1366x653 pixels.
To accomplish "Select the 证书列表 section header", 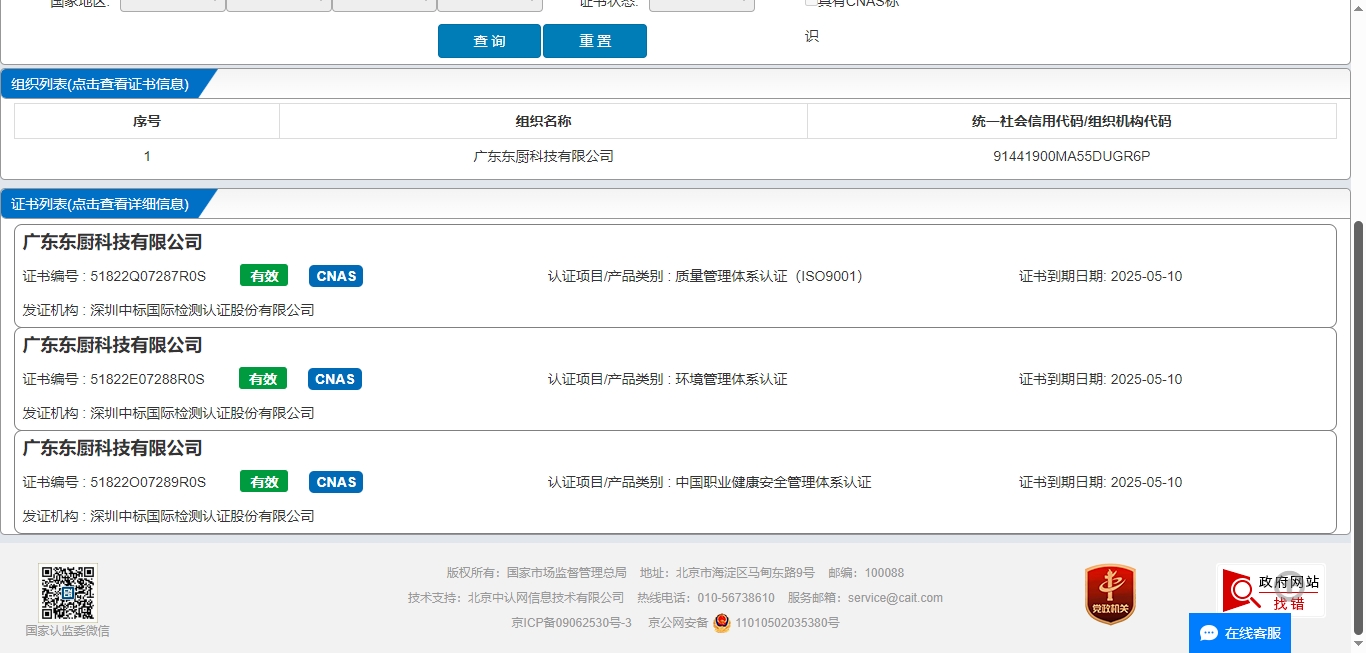I will coord(100,204).
